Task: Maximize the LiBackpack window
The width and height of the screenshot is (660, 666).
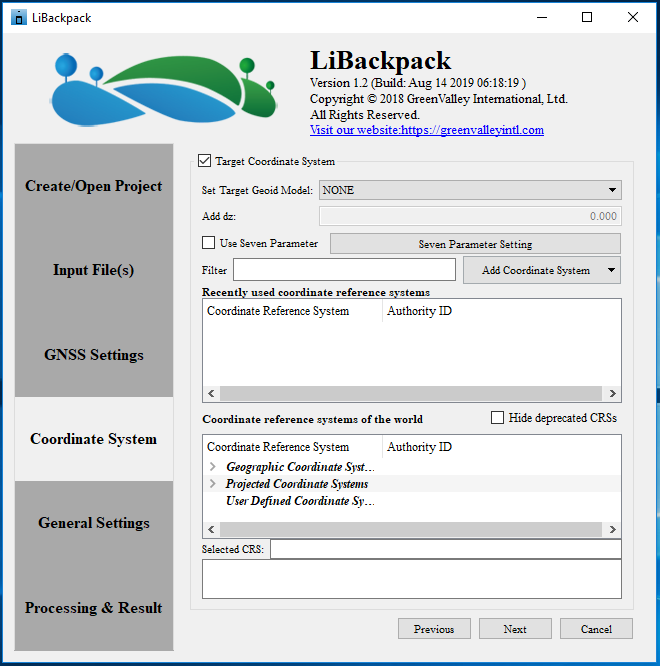Action: click(587, 17)
